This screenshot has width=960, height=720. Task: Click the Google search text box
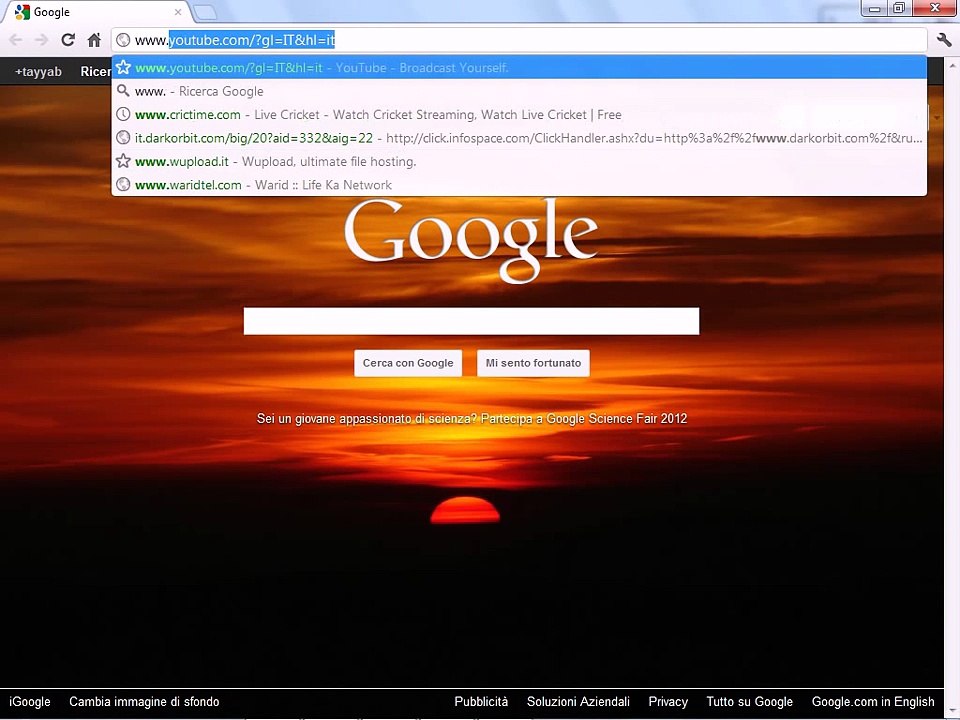pos(471,321)
